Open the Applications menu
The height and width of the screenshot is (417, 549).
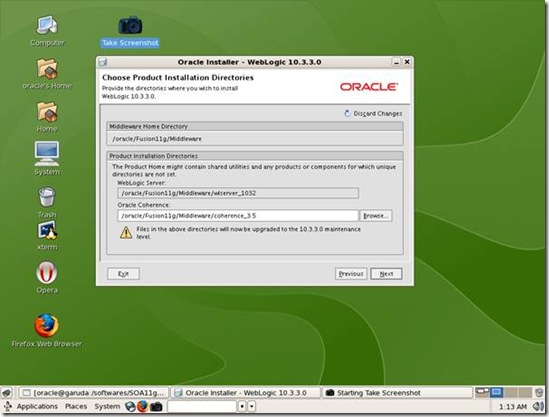[37, 406]
